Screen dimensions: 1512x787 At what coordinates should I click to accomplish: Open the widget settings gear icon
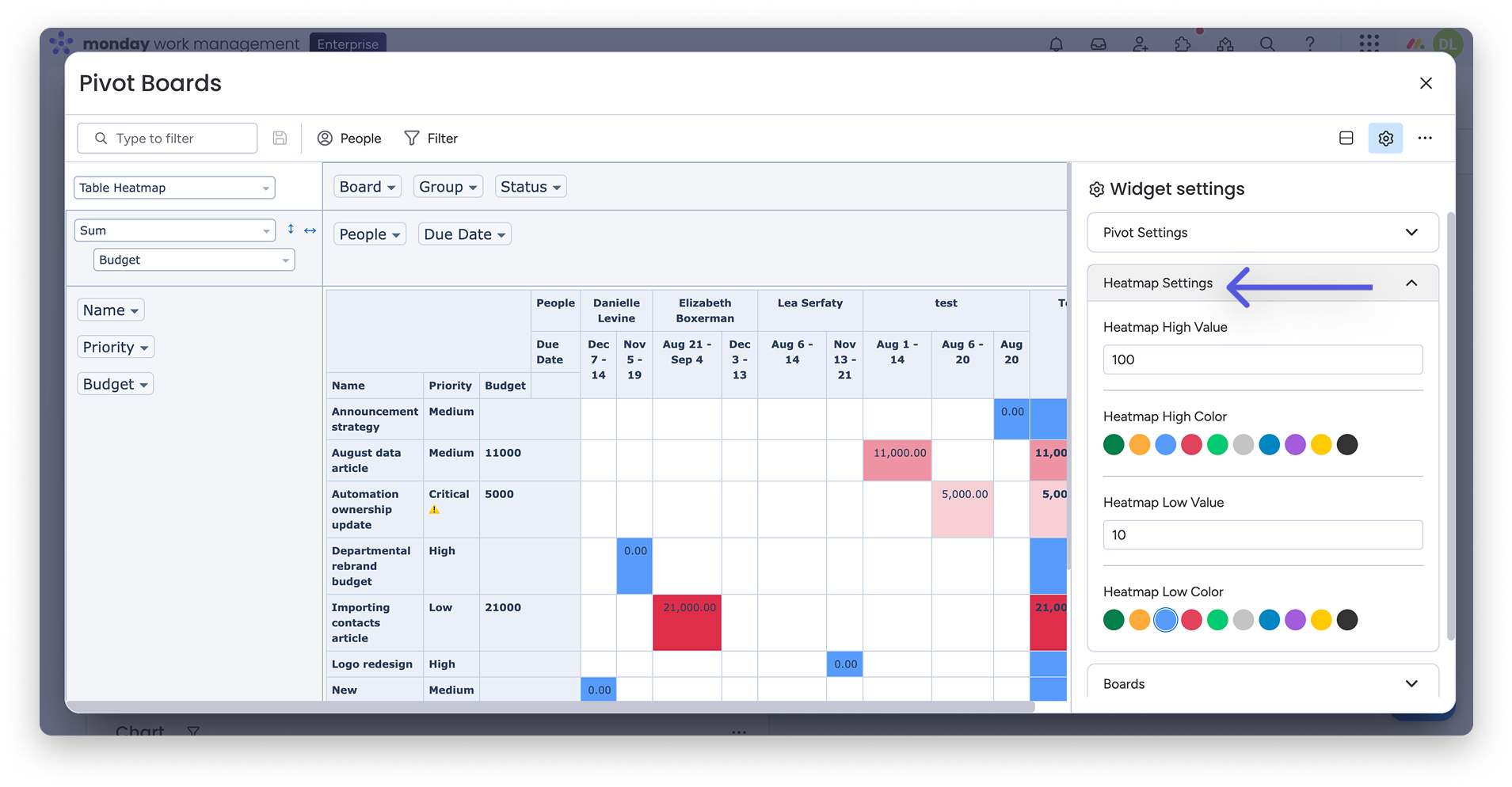pyautogui.click(x=1385, y=139)
